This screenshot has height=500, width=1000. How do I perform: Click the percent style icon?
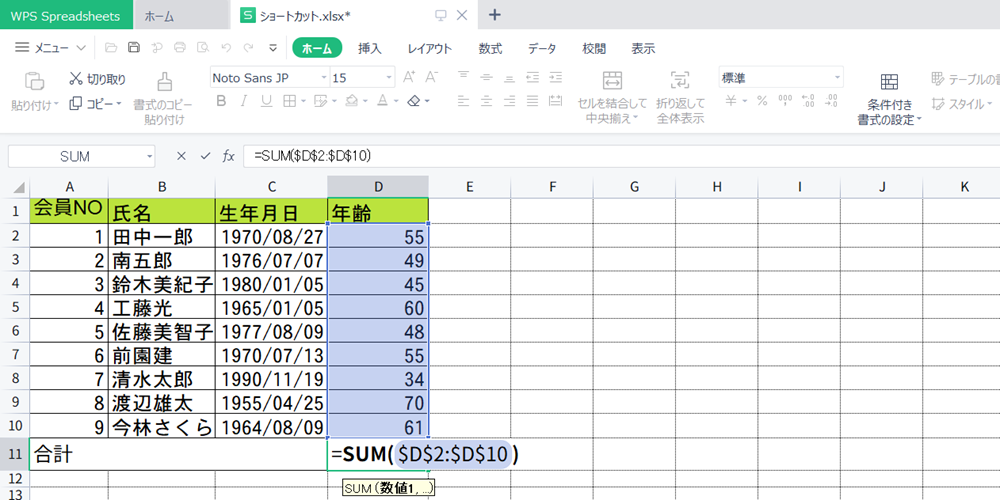click(x=762, y=101)
